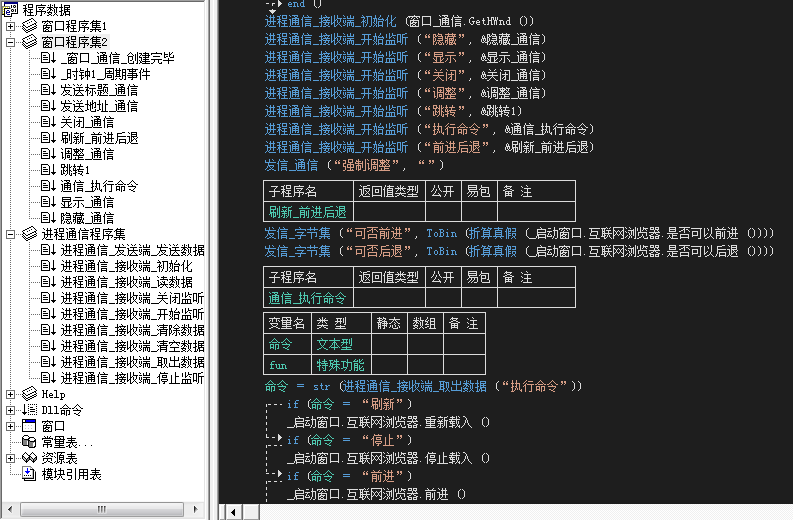Click the 发信_字节集 “可否后退” line
The image size is (793, 520).
[519, 251]
